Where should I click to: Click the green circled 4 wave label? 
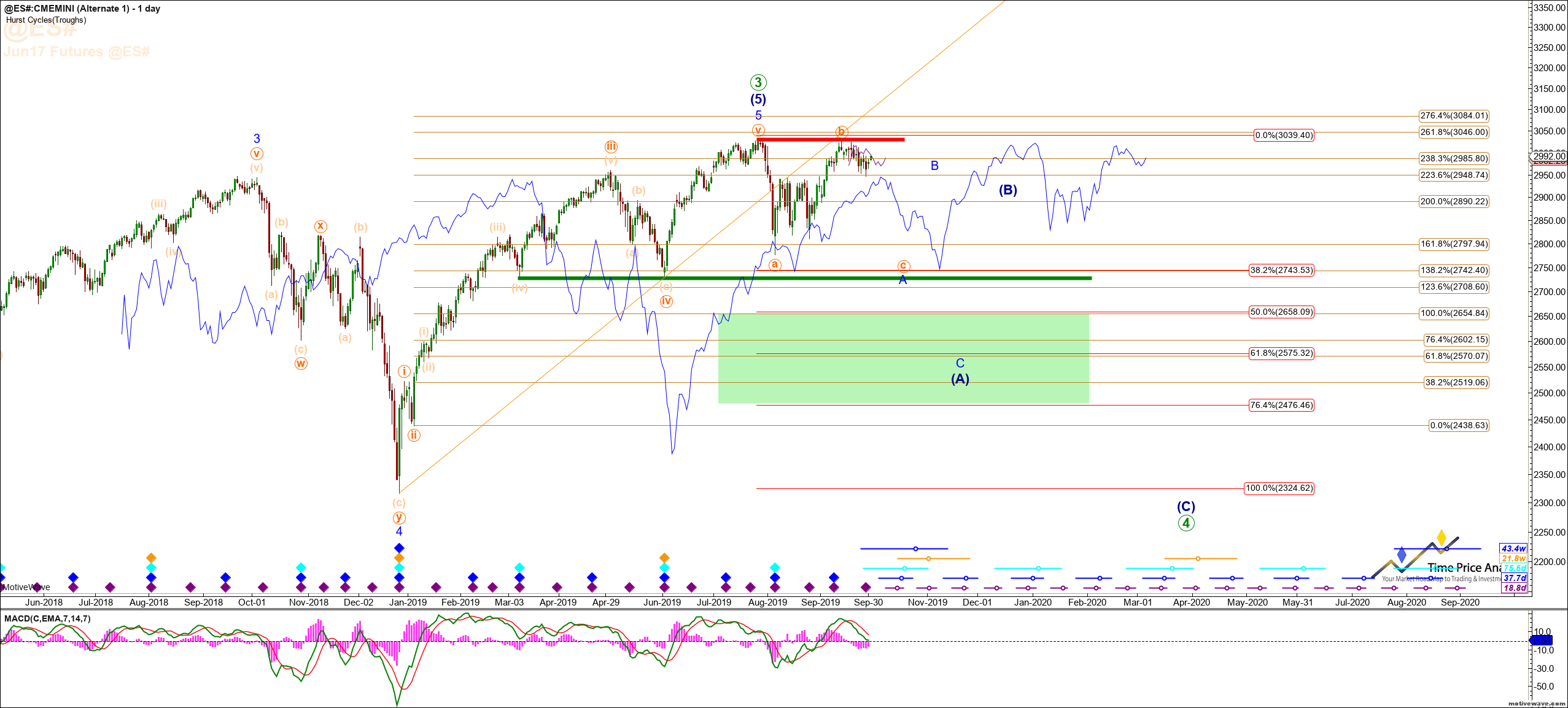(x=1186, y=523)
